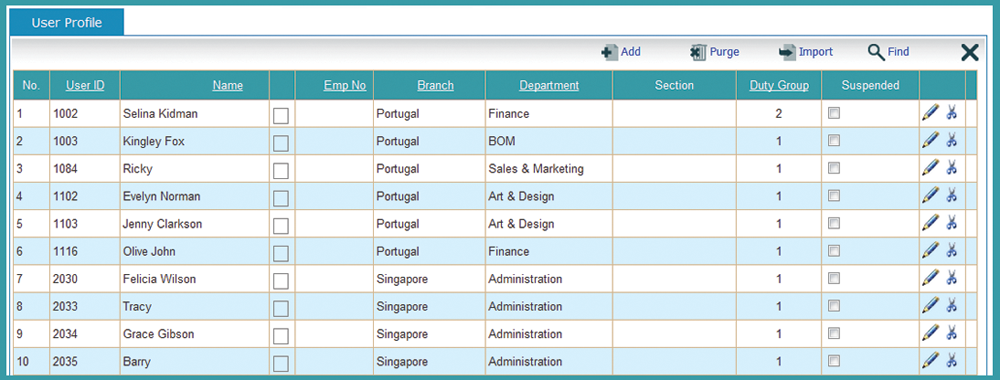Viewport: 1000px width, 380px height.
Task: Click the Import arrow icon
Action: (x=787, y=52)
